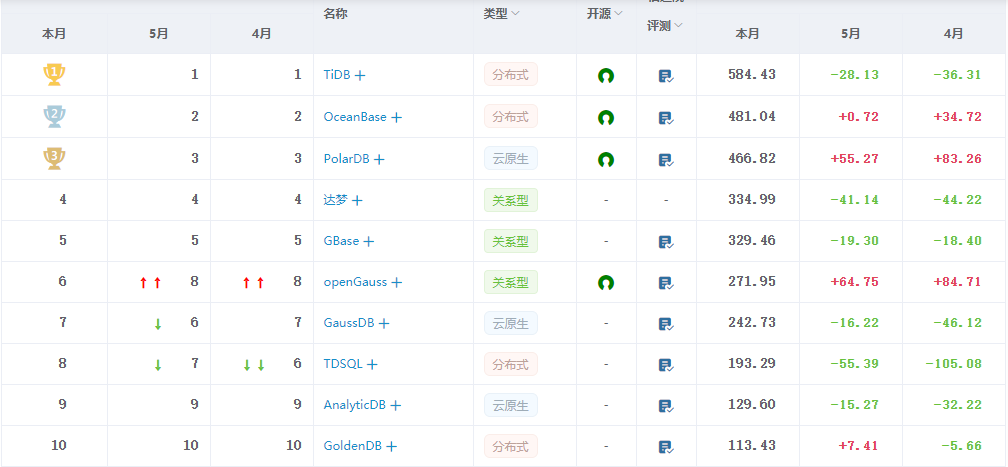Viewport: 1008px width, 467px height.
Task: Click openGauss's open-source icon
Action: point(606,282)
